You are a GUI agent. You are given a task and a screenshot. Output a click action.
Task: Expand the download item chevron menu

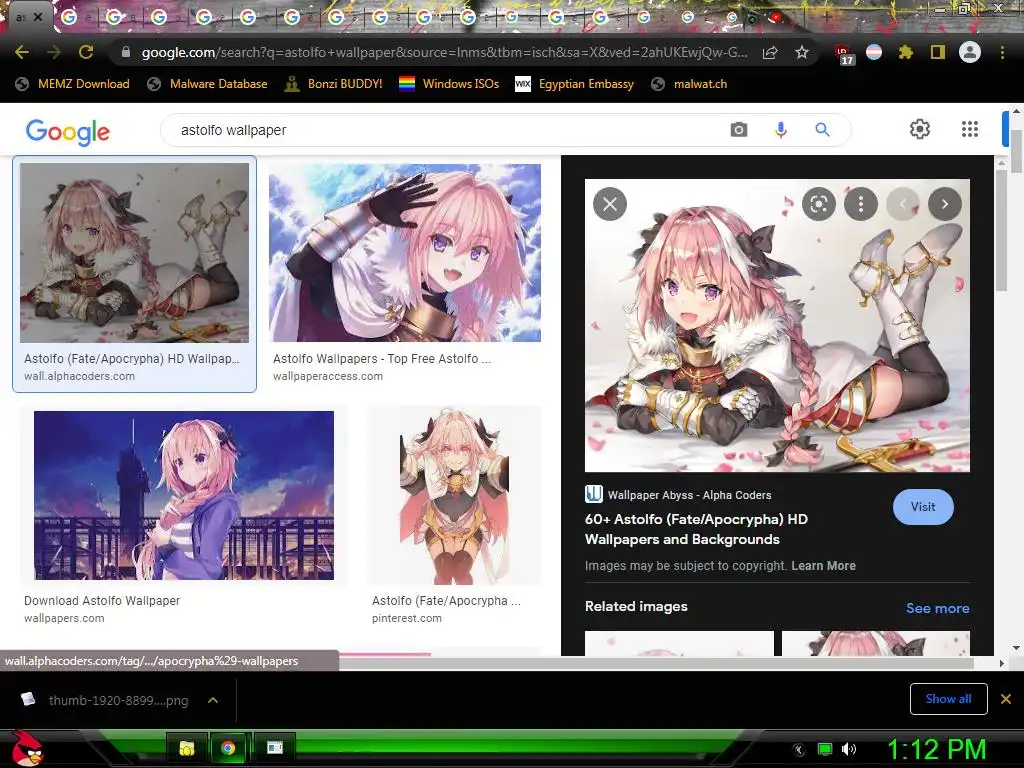(213, 700)
